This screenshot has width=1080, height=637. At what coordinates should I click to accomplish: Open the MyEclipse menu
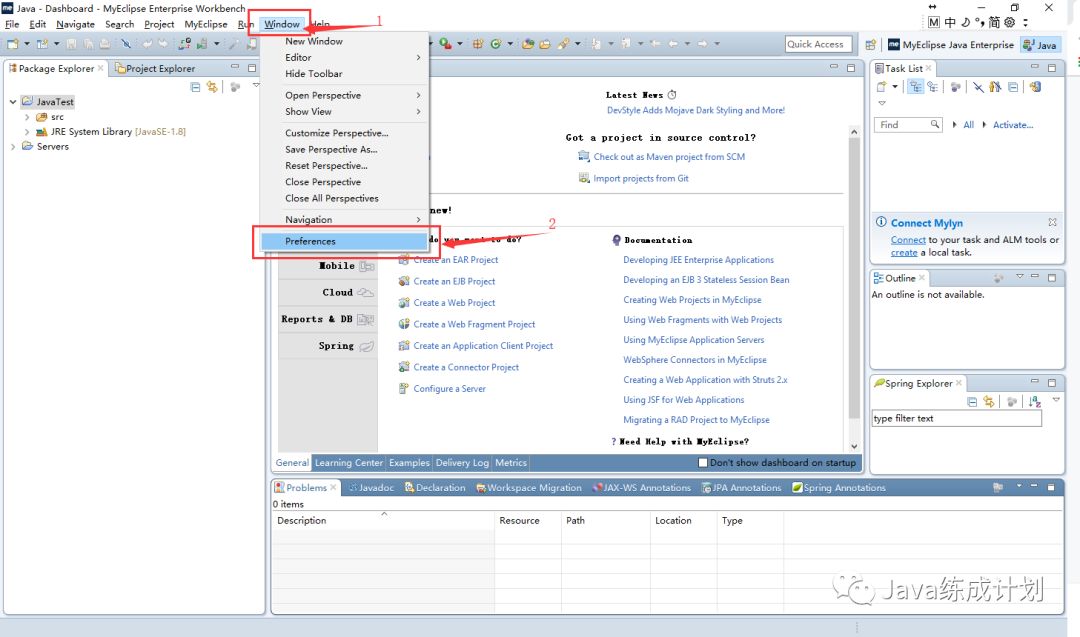tap(205, 24)
